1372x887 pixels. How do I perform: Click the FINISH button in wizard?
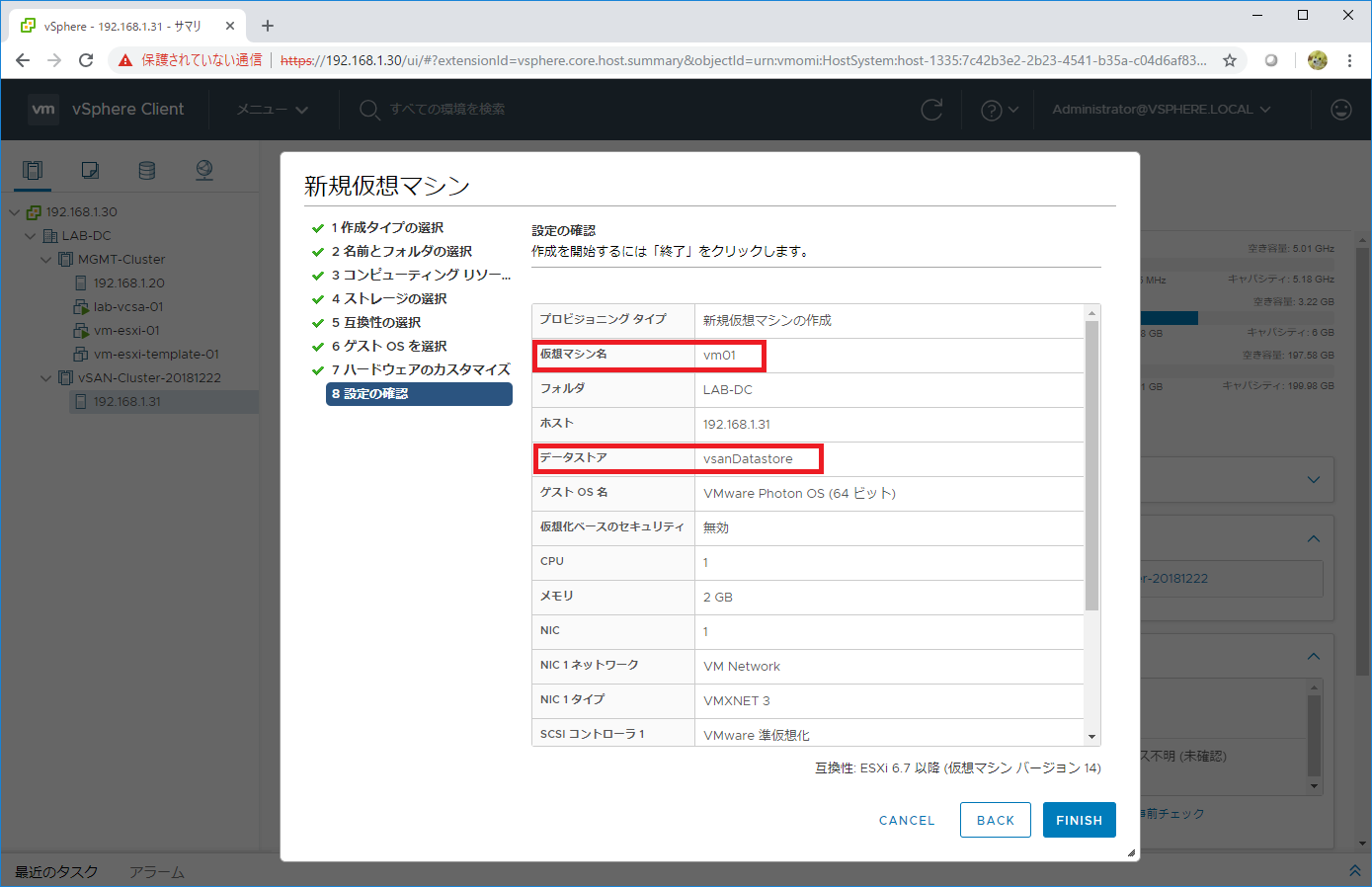pyautogui.click(x=1079, y=820)
